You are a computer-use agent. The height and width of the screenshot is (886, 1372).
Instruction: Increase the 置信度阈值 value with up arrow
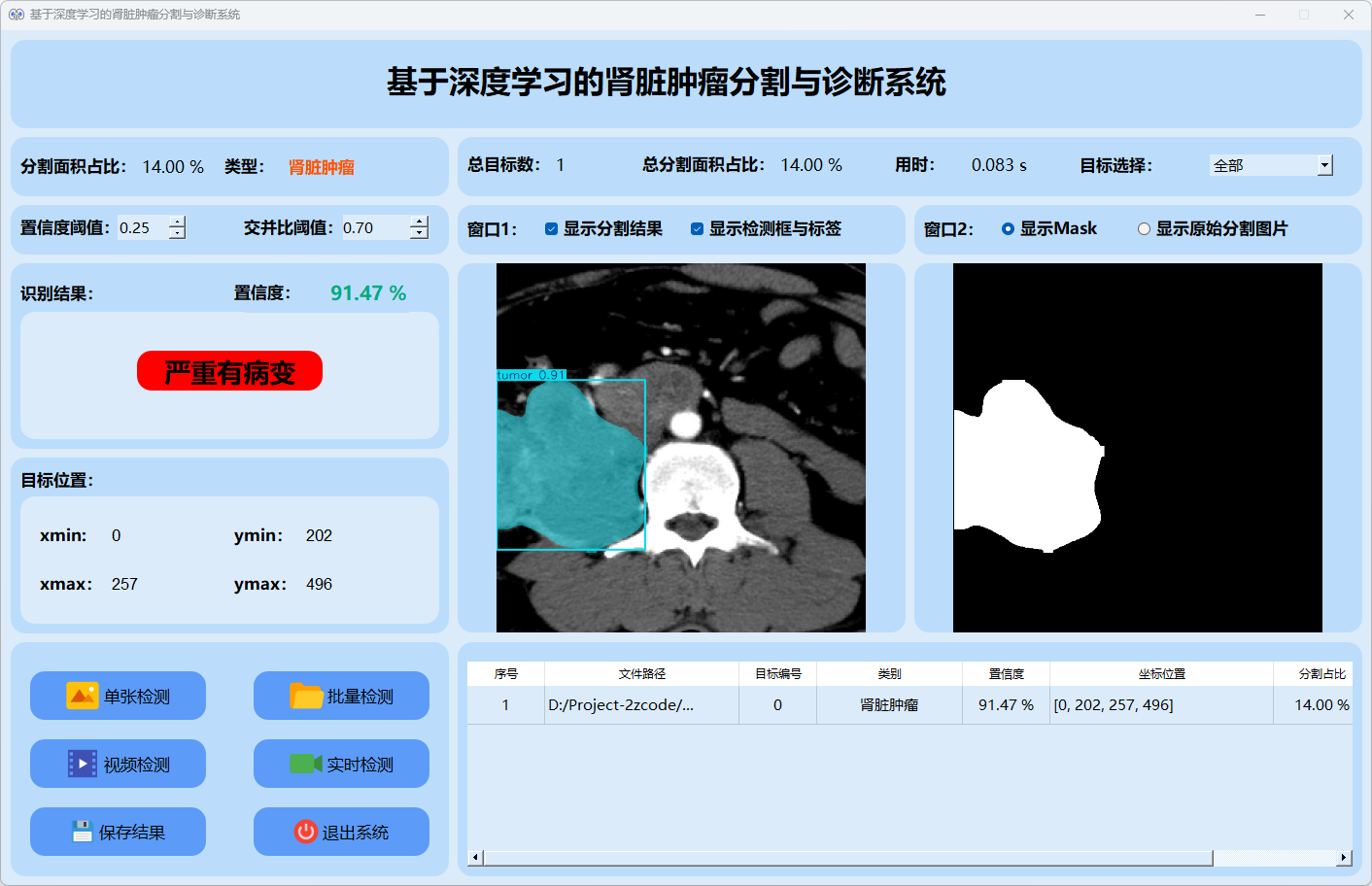177,221
